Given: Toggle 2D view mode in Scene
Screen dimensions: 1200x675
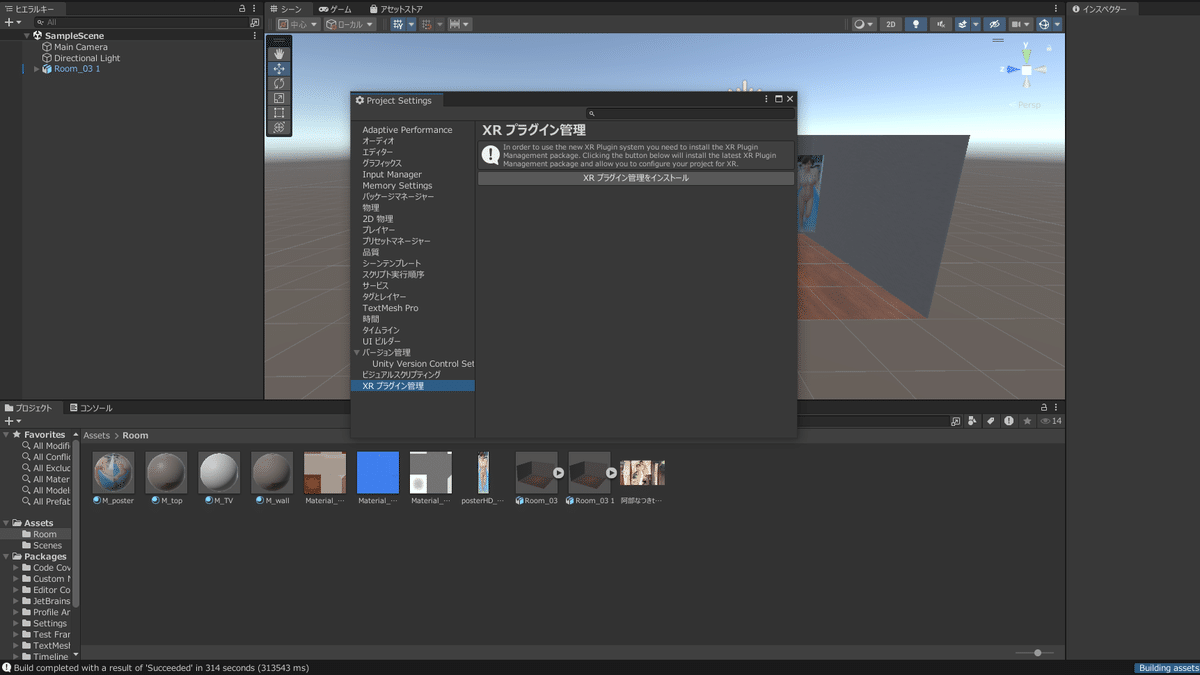Looking at the screenshot, I should pos(890,24).
